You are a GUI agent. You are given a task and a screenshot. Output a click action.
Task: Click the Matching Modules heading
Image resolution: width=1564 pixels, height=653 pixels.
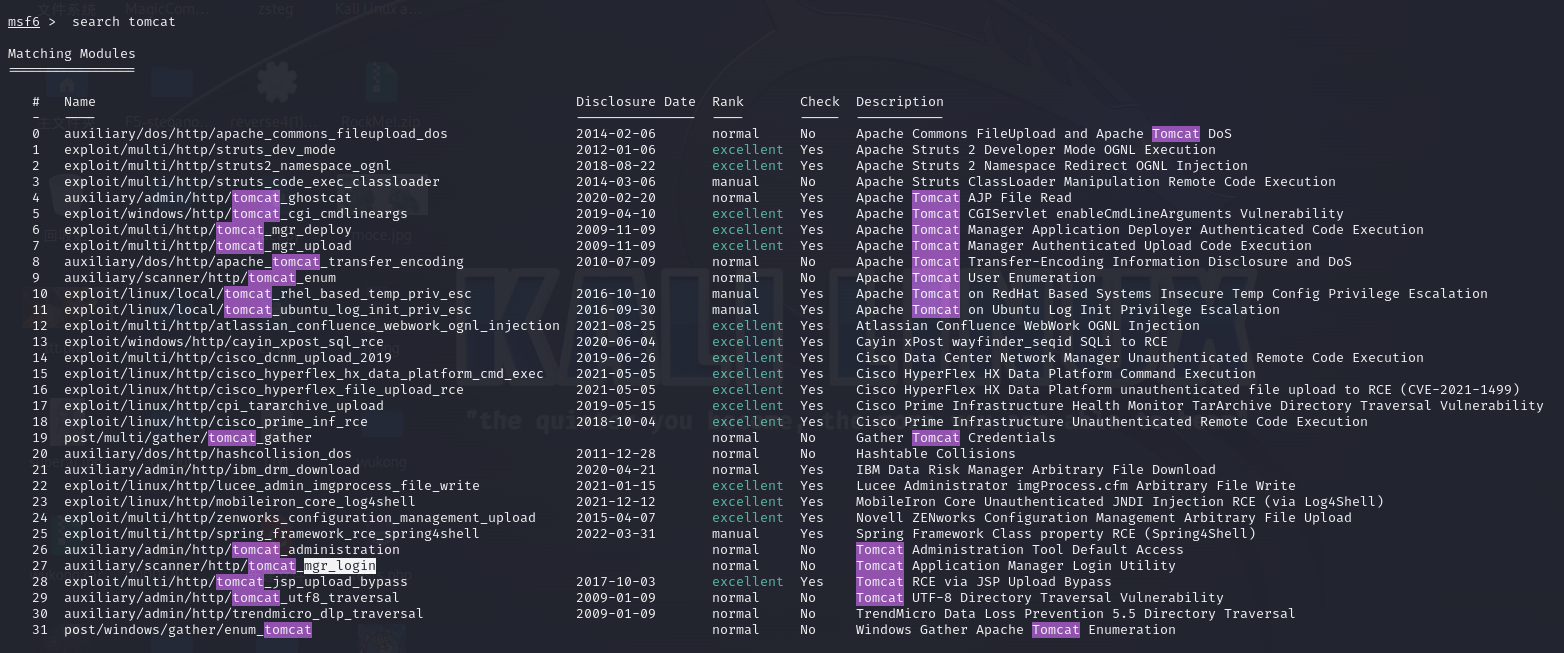(71, 54)
